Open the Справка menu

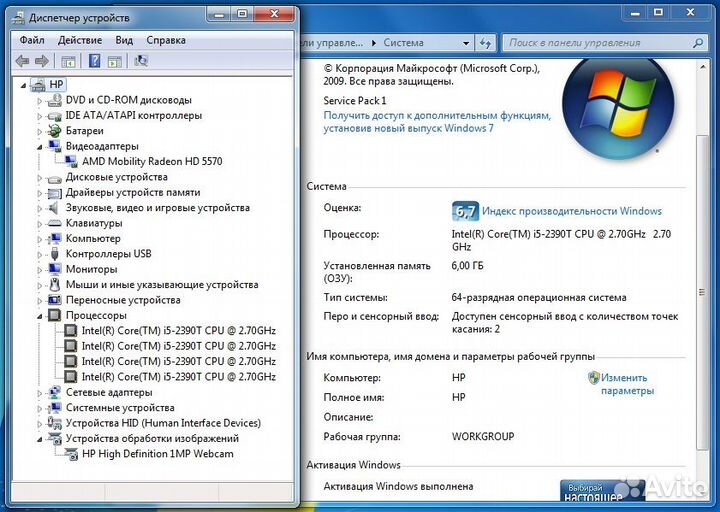click(x=166, y=40)
